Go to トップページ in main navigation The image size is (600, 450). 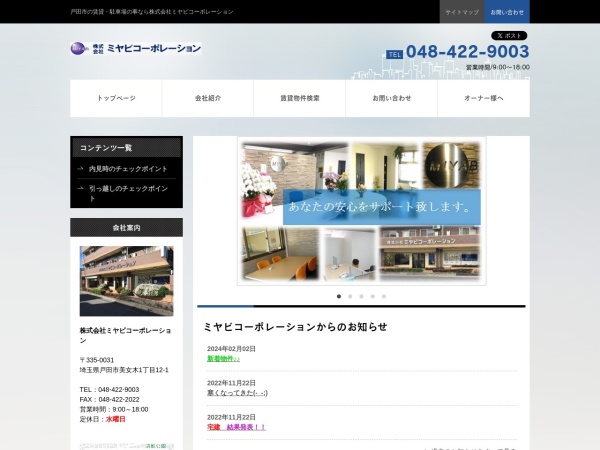point(116,98)
